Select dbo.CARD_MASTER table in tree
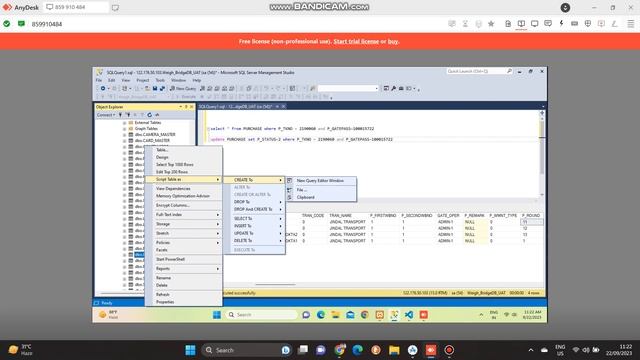Viewport: 640px width, 360px height. pyautogui.click(x=152, y=141)
